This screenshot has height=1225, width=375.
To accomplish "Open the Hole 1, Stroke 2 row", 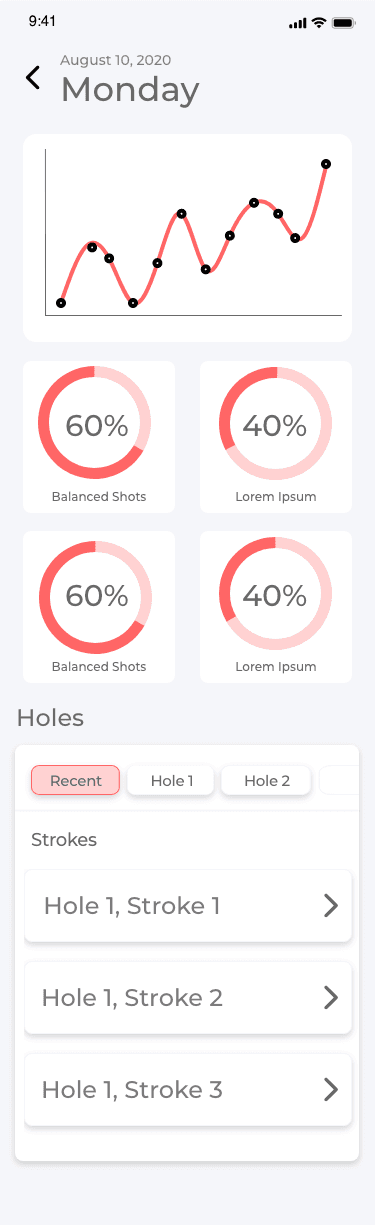I will click(x=188, y=997).
